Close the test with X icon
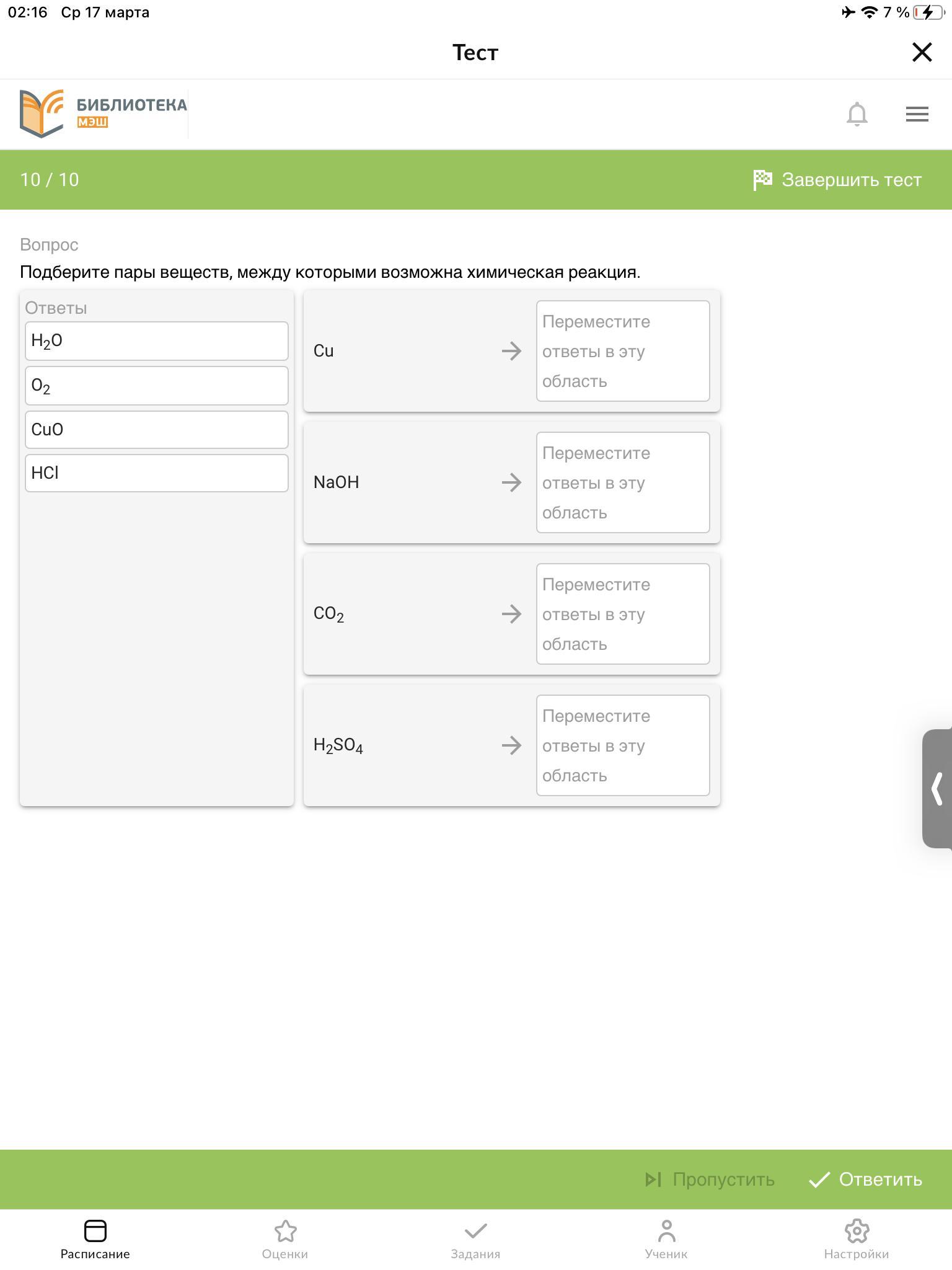 point(922,53)
